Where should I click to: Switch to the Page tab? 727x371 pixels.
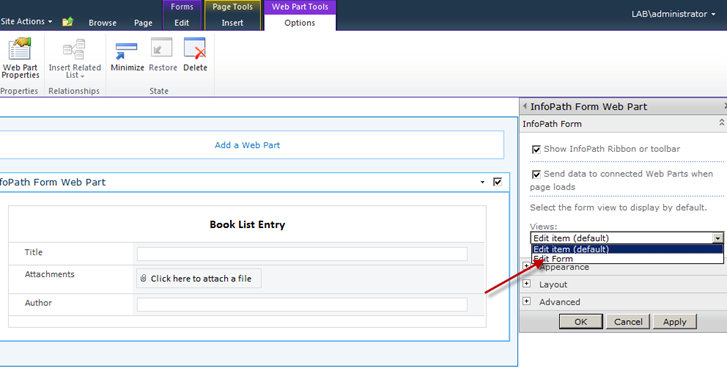click(143, 23)
